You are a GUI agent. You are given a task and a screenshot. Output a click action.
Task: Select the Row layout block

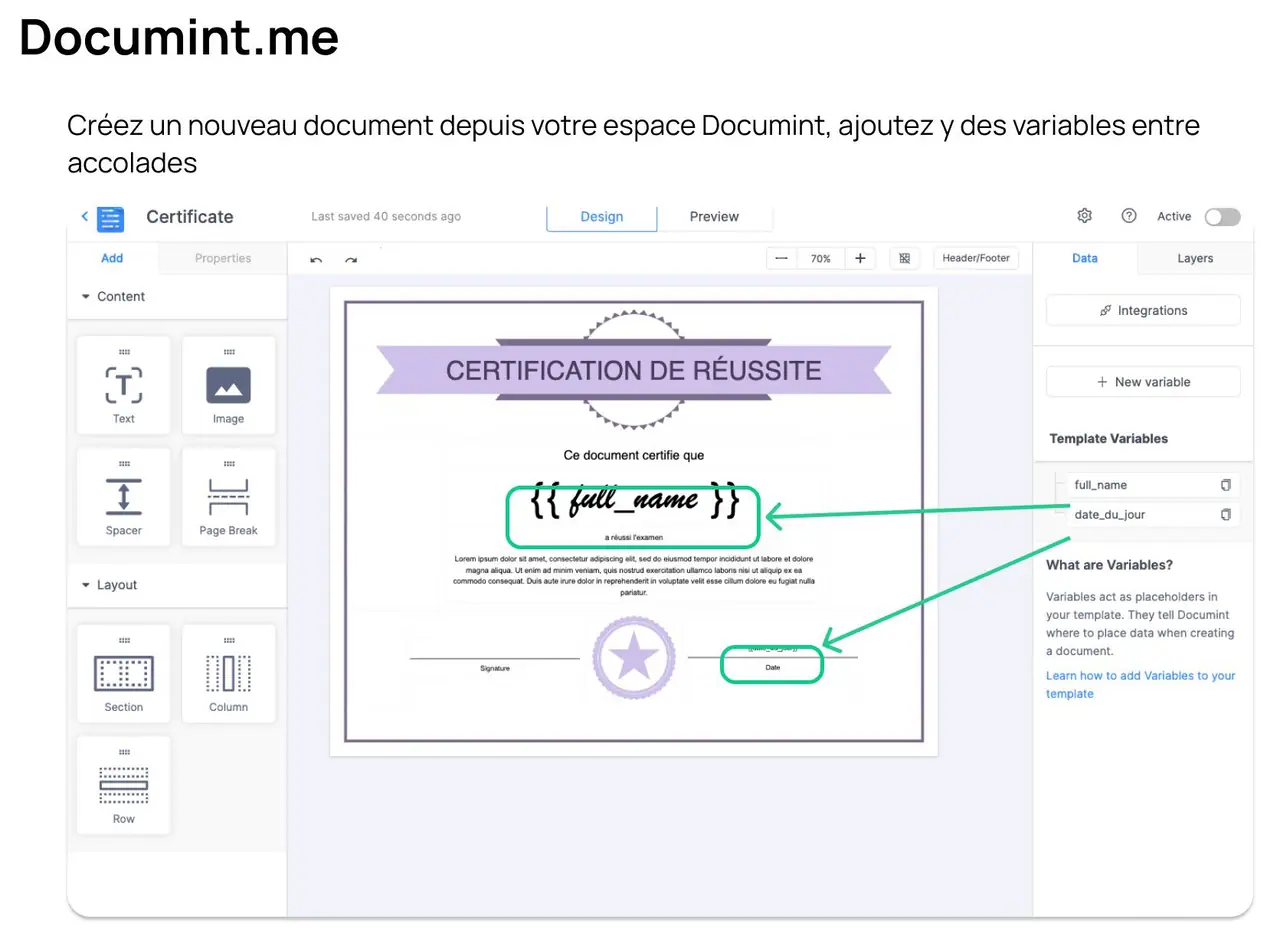[x=124, y=785]
